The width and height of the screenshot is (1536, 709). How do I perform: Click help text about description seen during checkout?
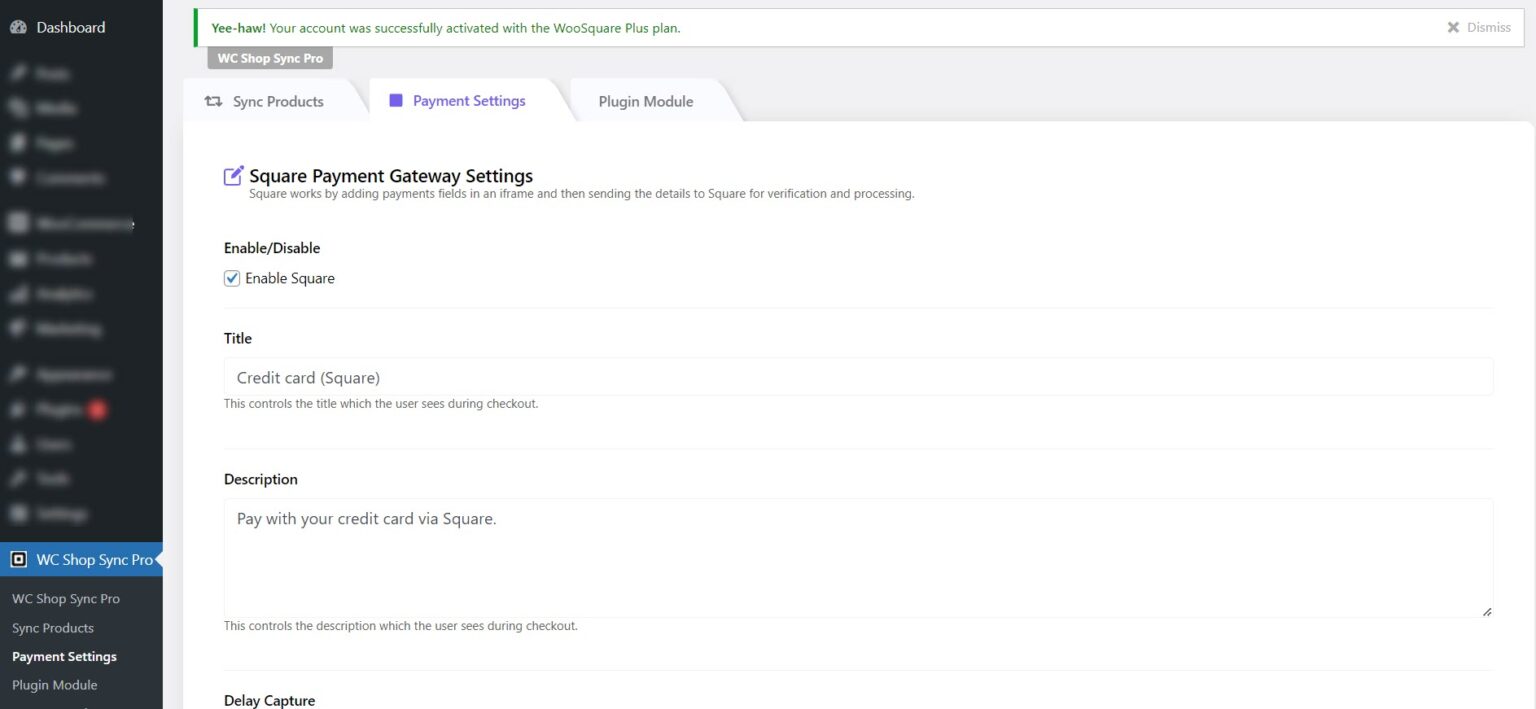pyautogui.click(x=401, y=626)
